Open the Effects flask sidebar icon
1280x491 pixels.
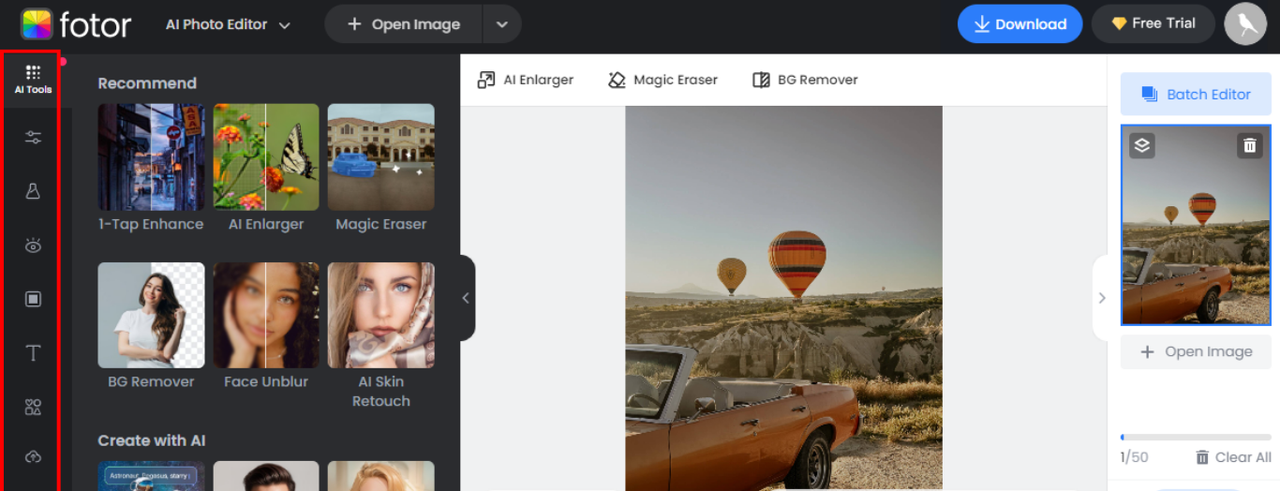pos(33,191)
